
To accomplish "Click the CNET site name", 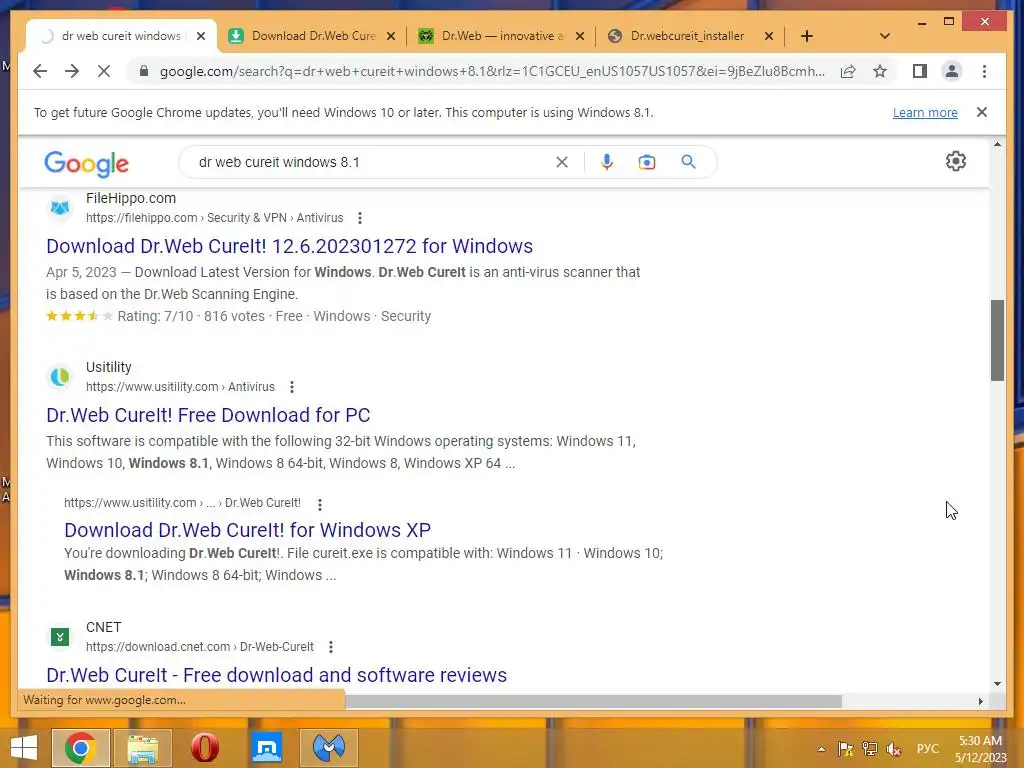I will click(103, 627).
